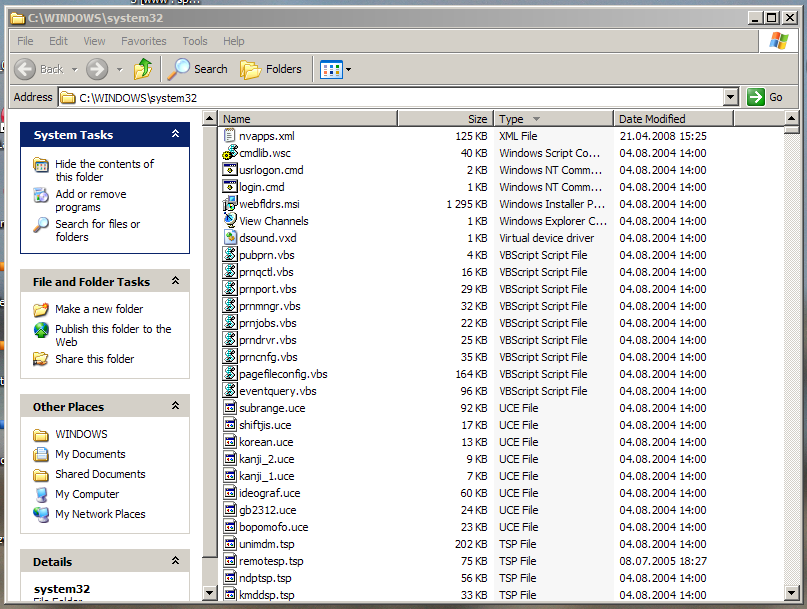Open the Forward history dropdown arrow
Viewport: 807px width, 609px height.
[x=119, y=69]
